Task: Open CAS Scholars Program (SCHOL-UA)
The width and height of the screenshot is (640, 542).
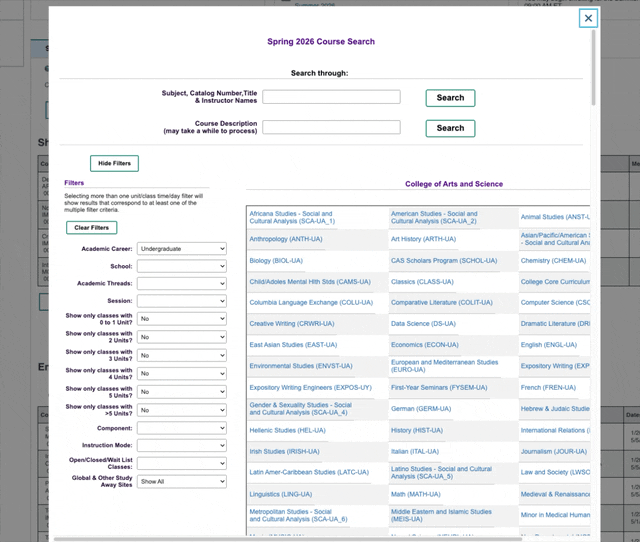Action: point(444,260)
